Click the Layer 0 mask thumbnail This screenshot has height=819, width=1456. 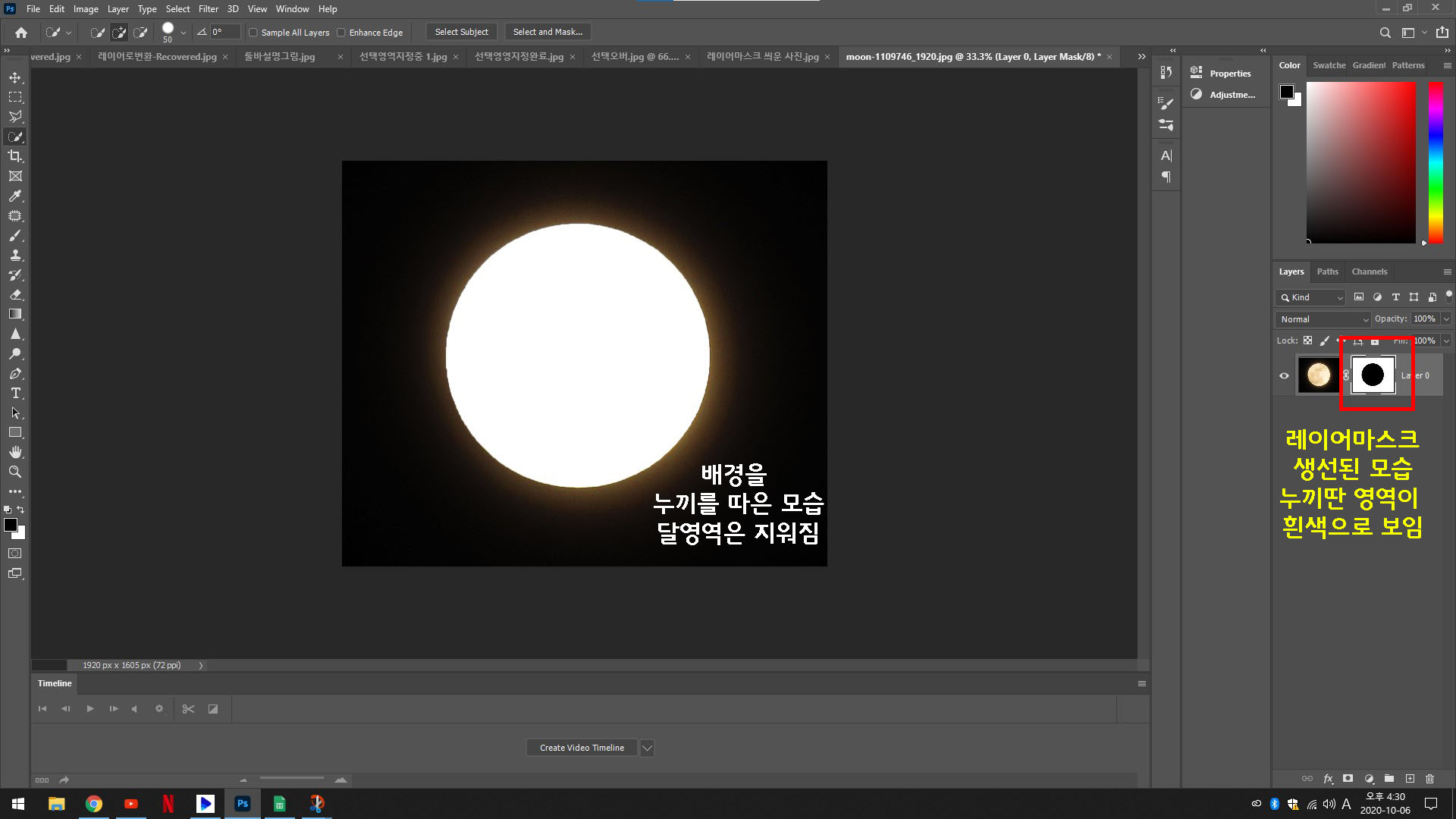pyautogui.click(x=1373, y=375)
